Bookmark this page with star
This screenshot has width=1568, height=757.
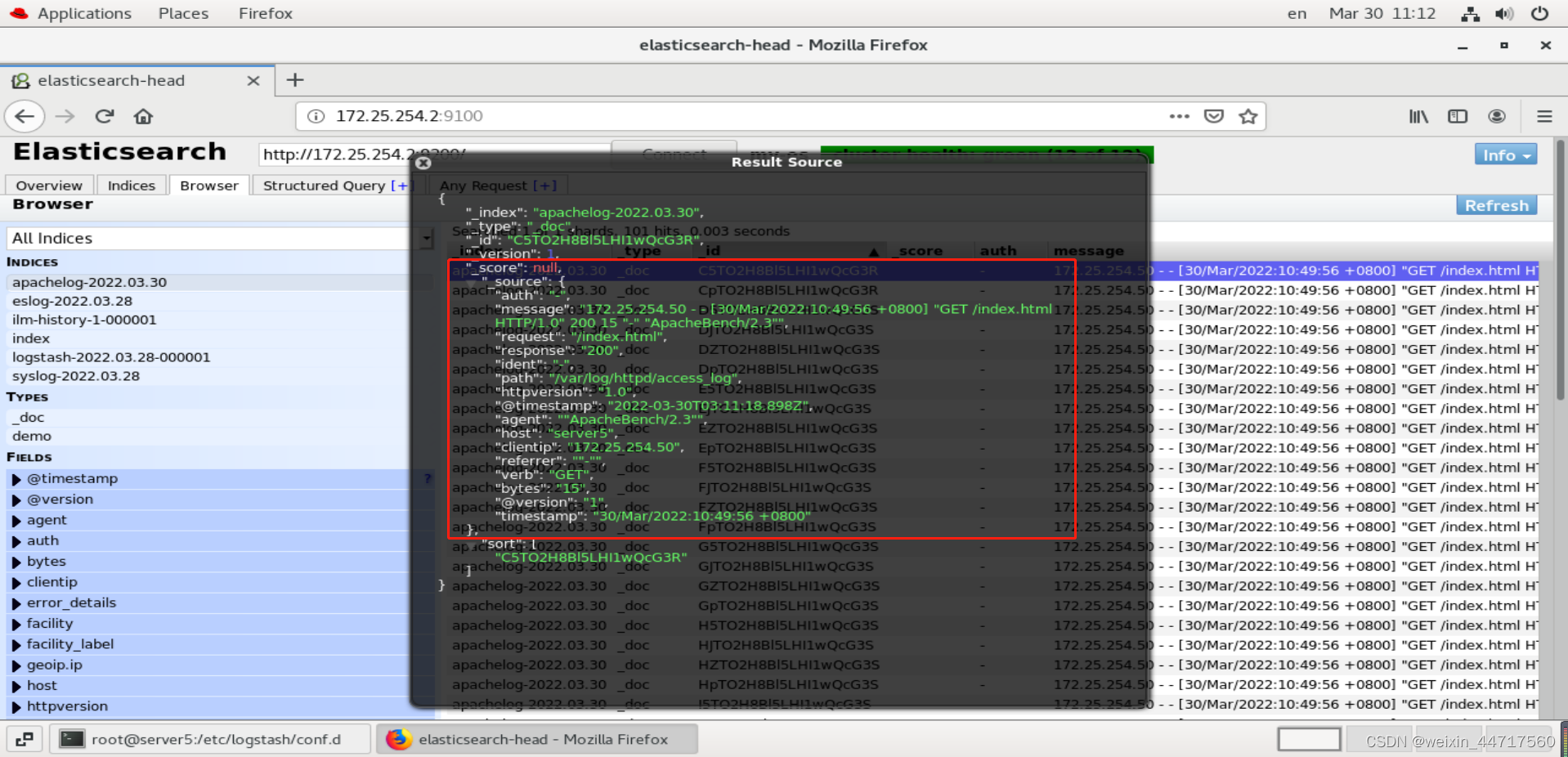click(1248, 116)
